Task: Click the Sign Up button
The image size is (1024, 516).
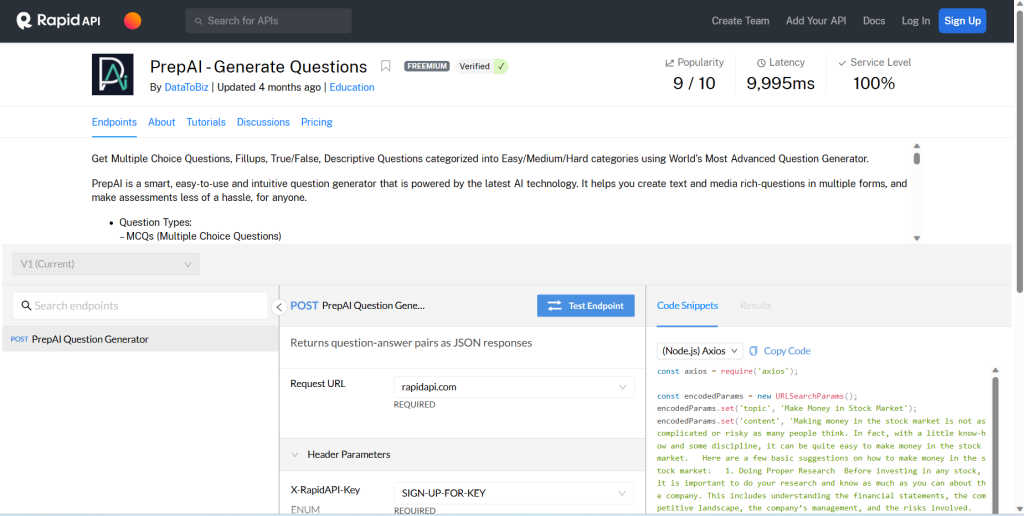Action: coord(962,21)
